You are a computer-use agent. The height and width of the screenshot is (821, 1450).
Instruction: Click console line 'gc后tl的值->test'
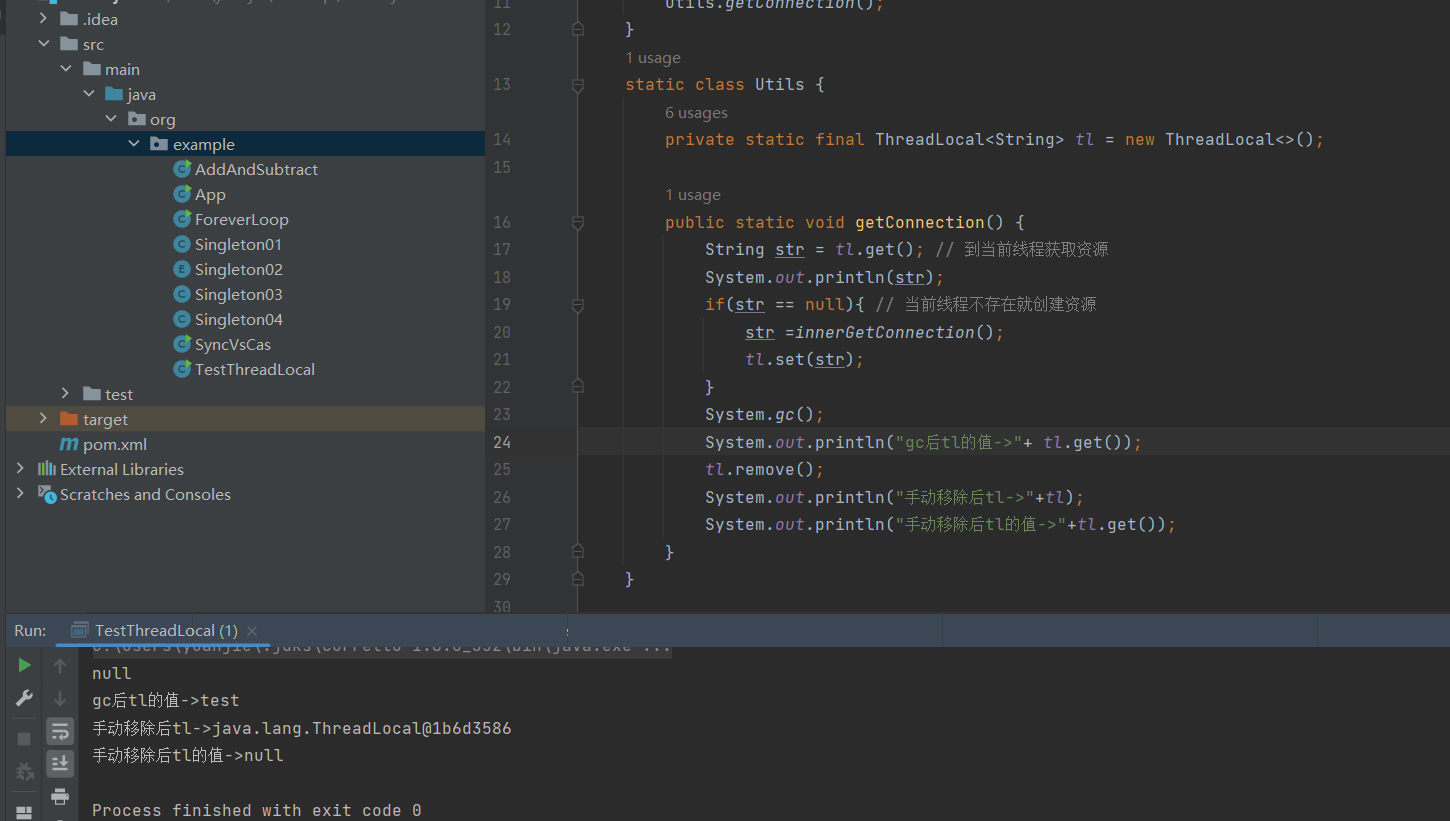point(166,701)
